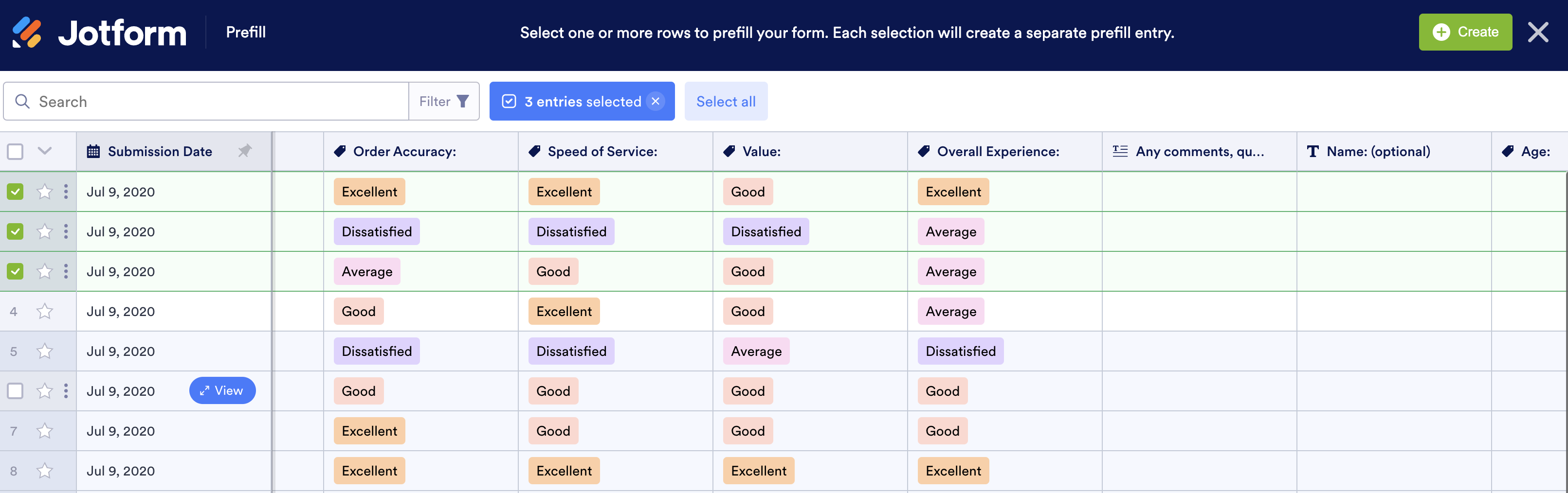Click the Speed of Service column header
Viewport: 1568px width, 493px height.
(602, 151)
